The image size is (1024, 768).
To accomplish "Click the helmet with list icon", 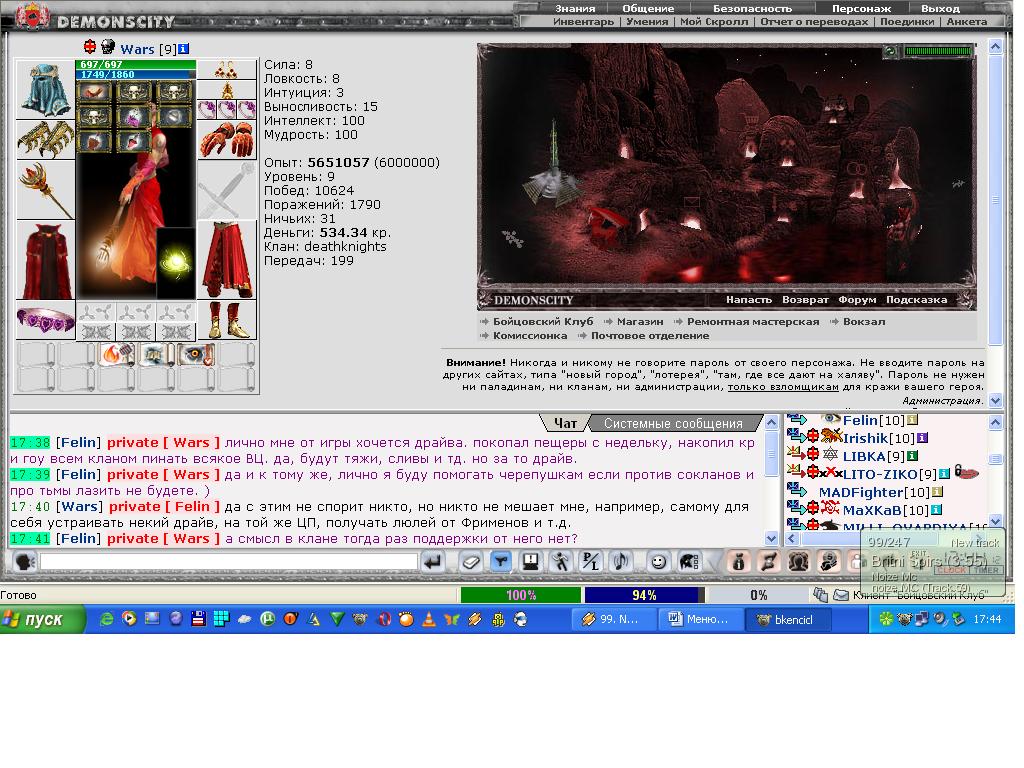I will tap(689, 562).
